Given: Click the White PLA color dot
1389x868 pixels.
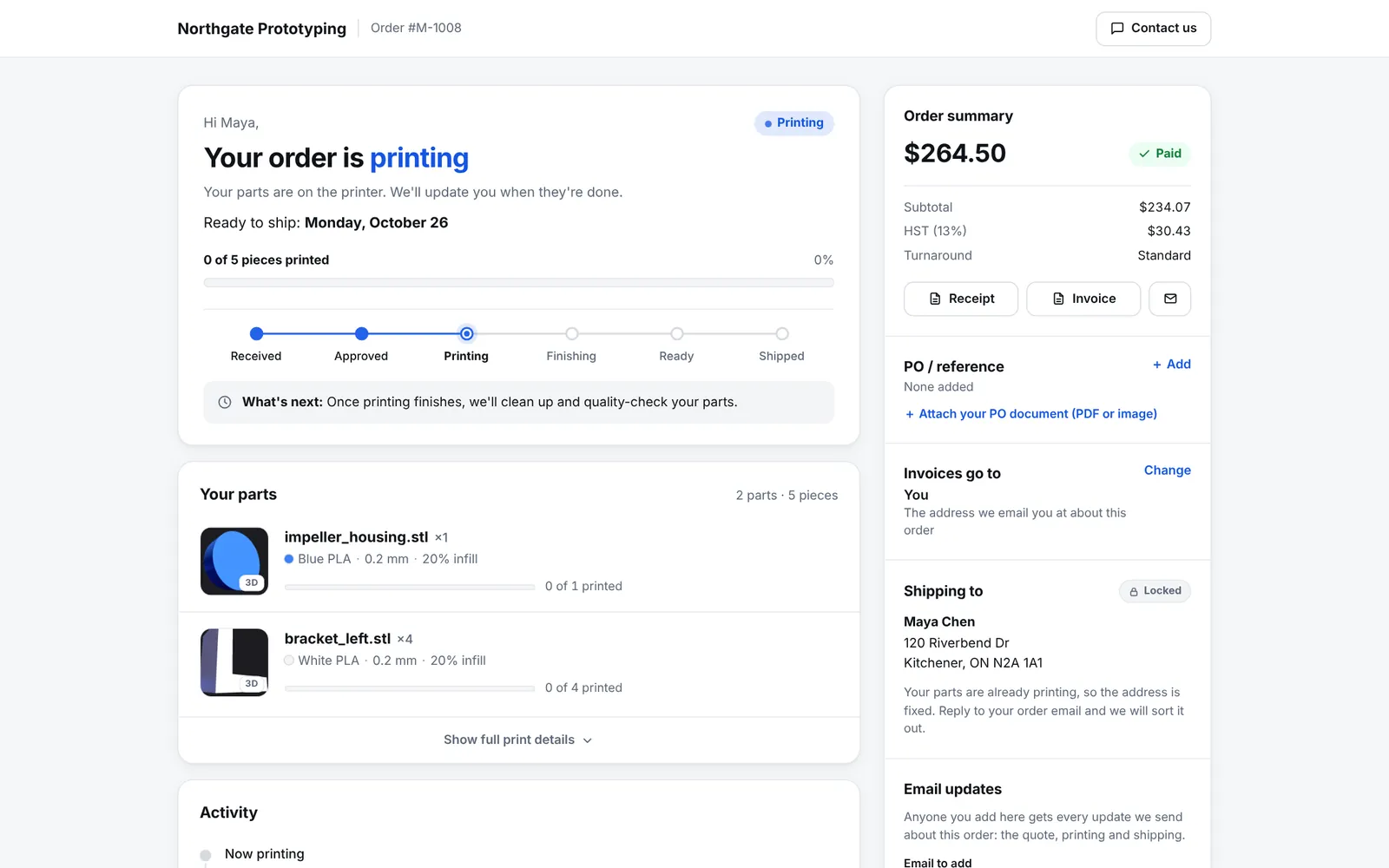Looking at the screenshot, I should 289,661.
